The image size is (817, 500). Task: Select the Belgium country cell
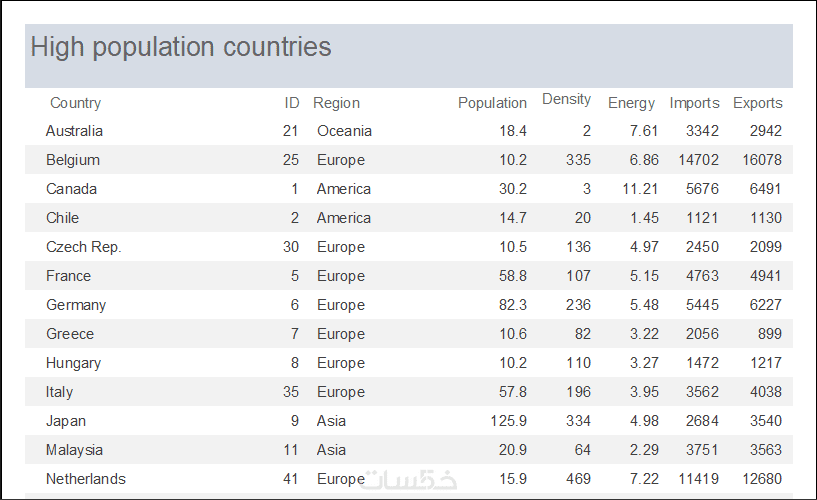[73, 160]
